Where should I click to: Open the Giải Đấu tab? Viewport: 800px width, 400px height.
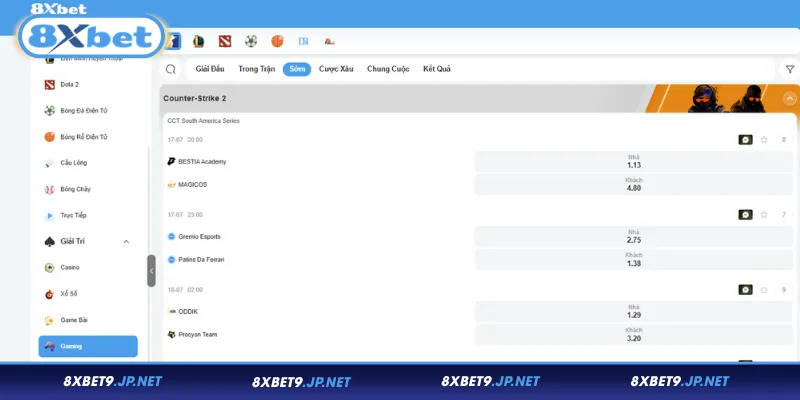pyautogui.click(x=210, y=69)
